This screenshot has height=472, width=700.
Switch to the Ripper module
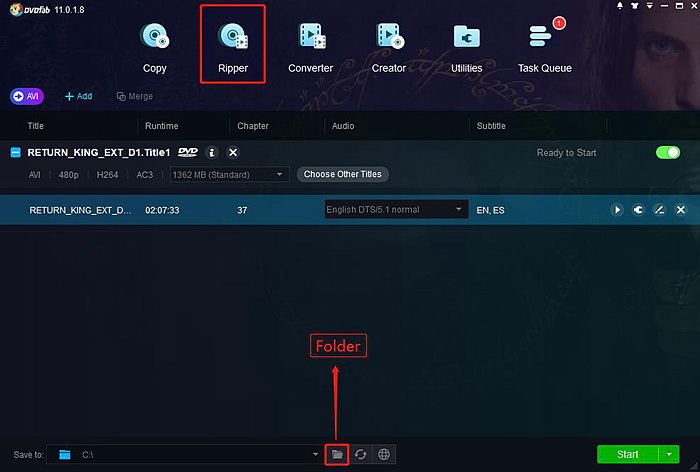pyautogui.click(x=233, y=48)
